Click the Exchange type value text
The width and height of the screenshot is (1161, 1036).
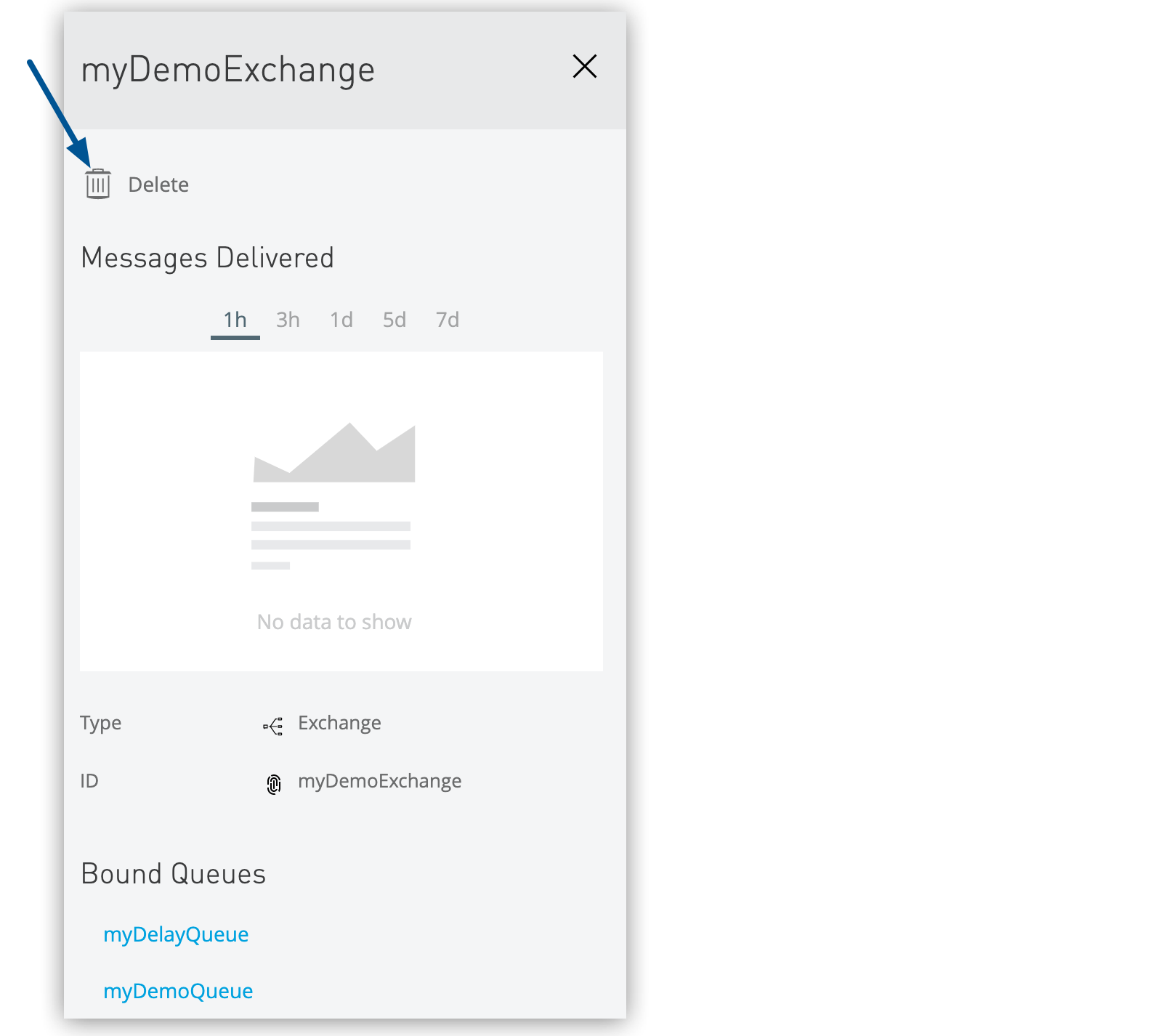[339, 723]
